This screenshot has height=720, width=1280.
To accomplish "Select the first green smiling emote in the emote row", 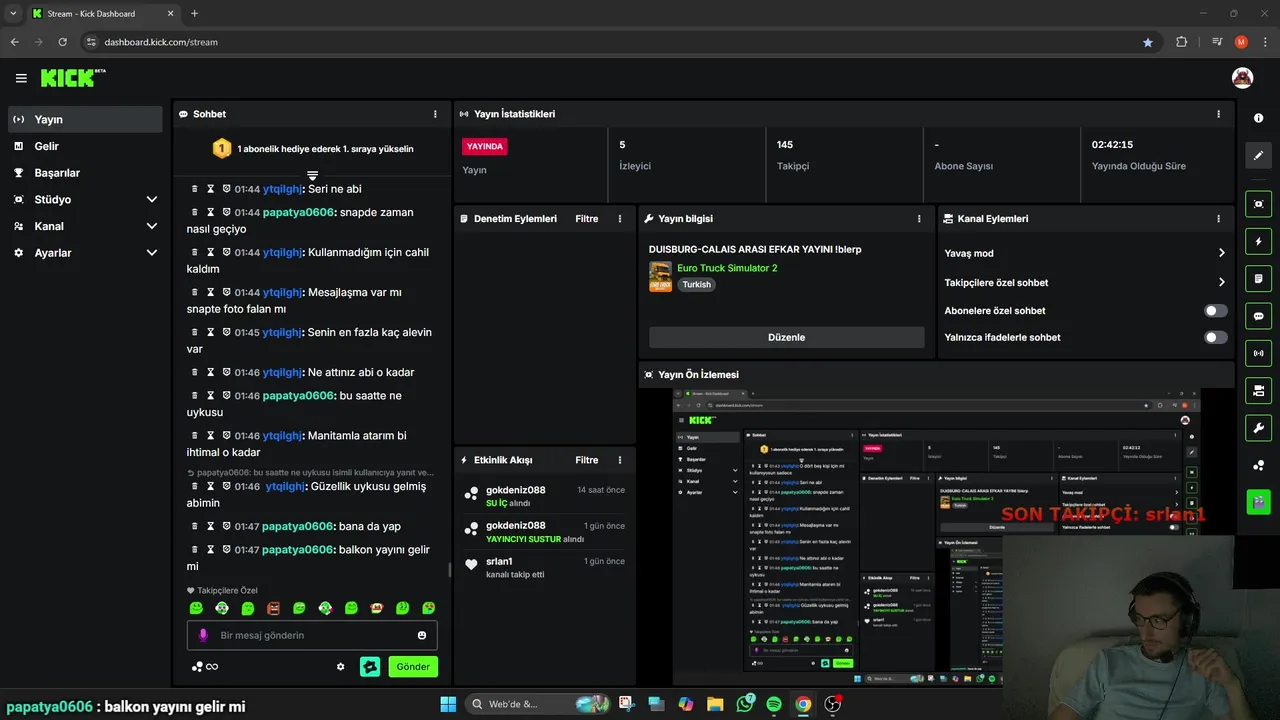I will 196,608.
